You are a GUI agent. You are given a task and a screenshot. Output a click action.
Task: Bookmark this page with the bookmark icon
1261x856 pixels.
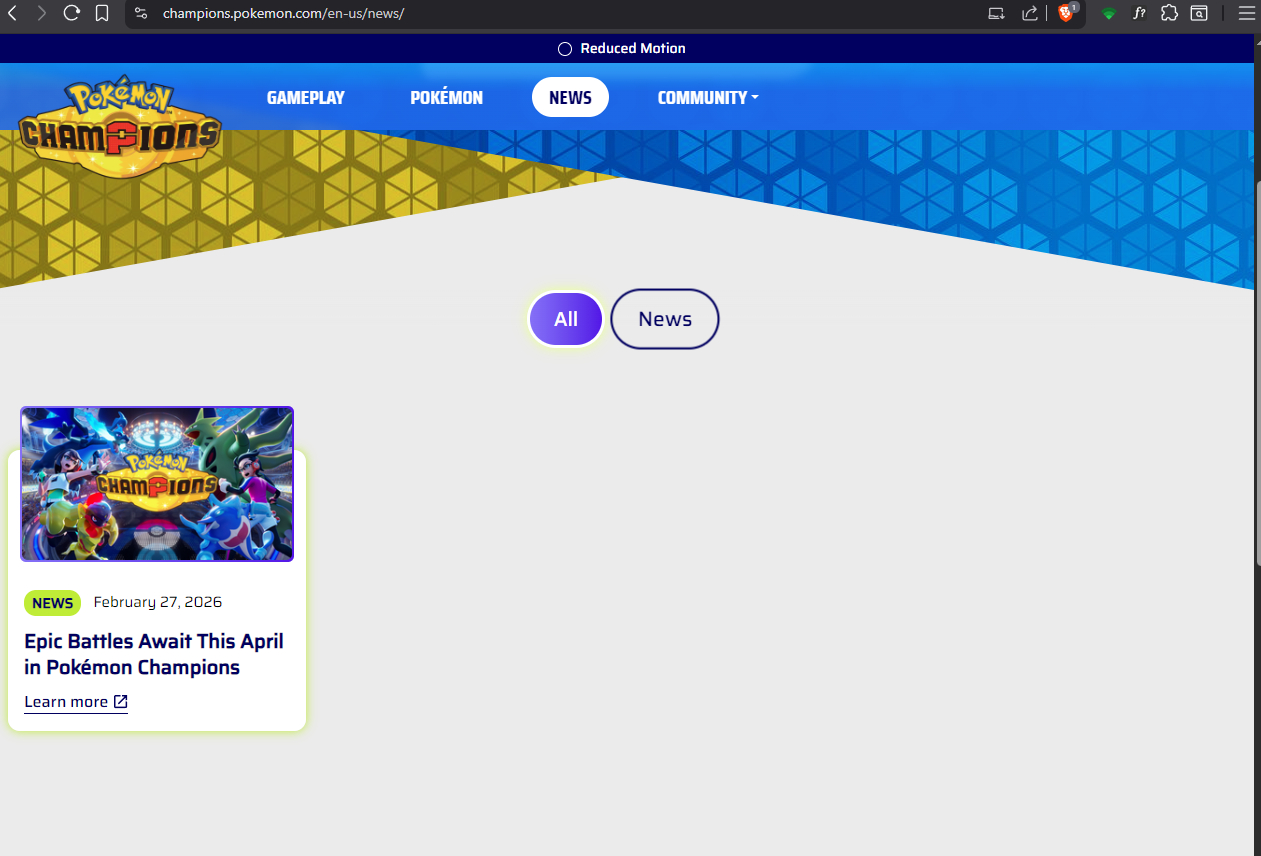(102, 13)
